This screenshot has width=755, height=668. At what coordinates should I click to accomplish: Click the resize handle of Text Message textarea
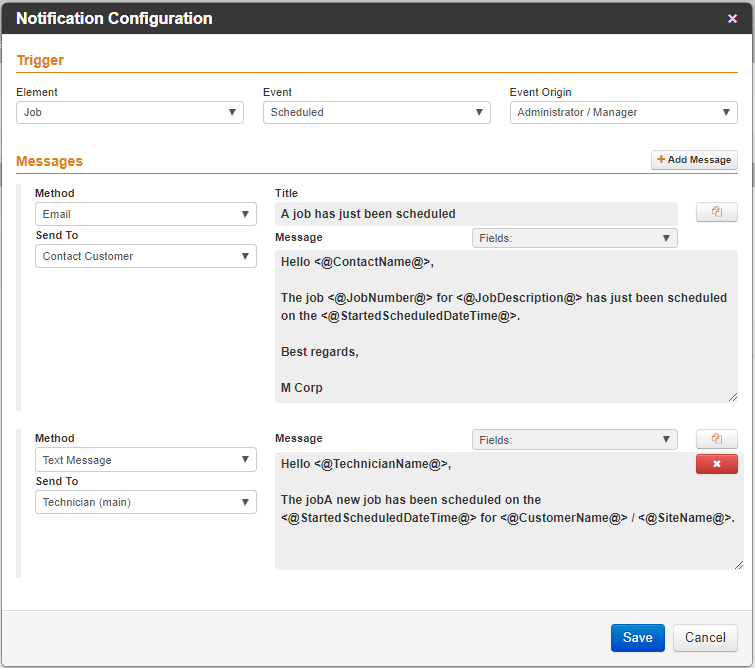point(739,564)
